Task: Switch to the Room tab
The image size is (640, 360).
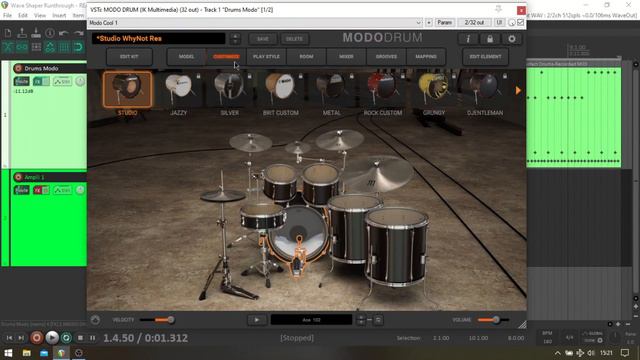Action: (306, 57)
